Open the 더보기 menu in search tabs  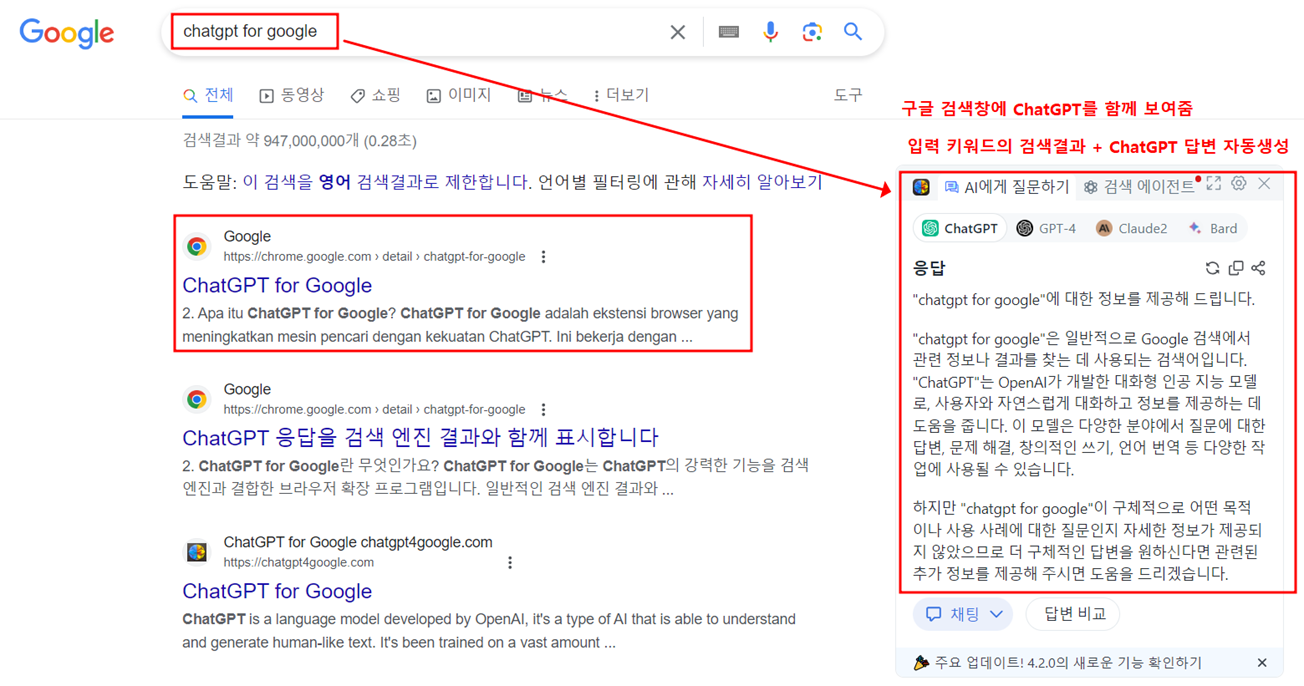coord(621,95)
